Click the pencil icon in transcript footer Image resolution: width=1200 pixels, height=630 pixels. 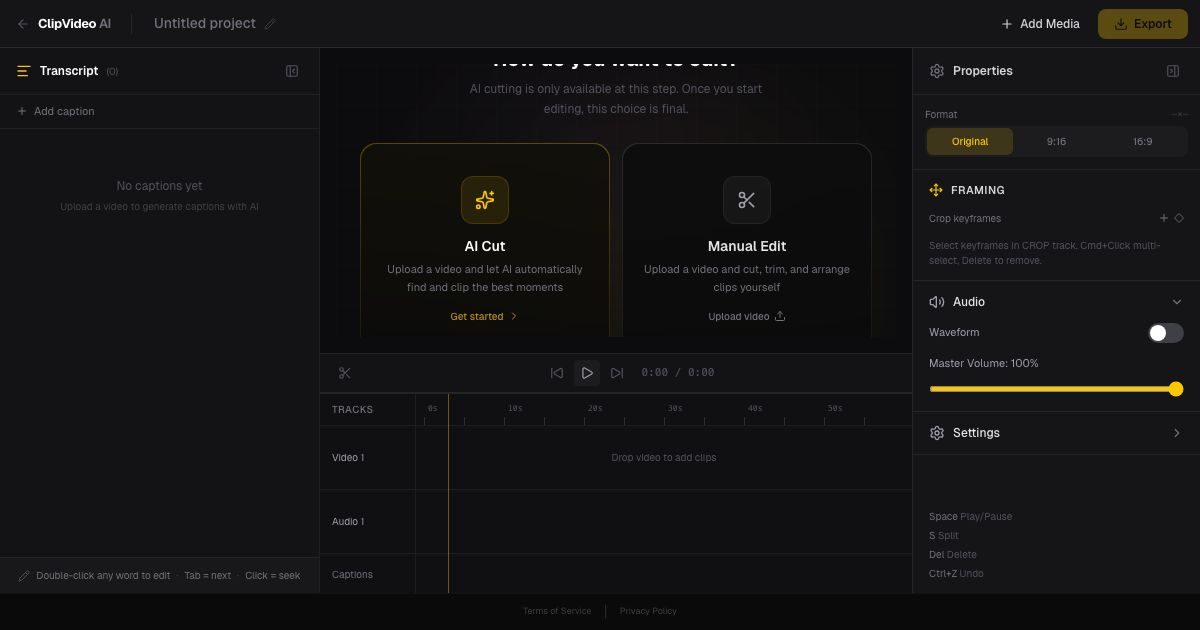pyautogui.click(x=24, y=576)
